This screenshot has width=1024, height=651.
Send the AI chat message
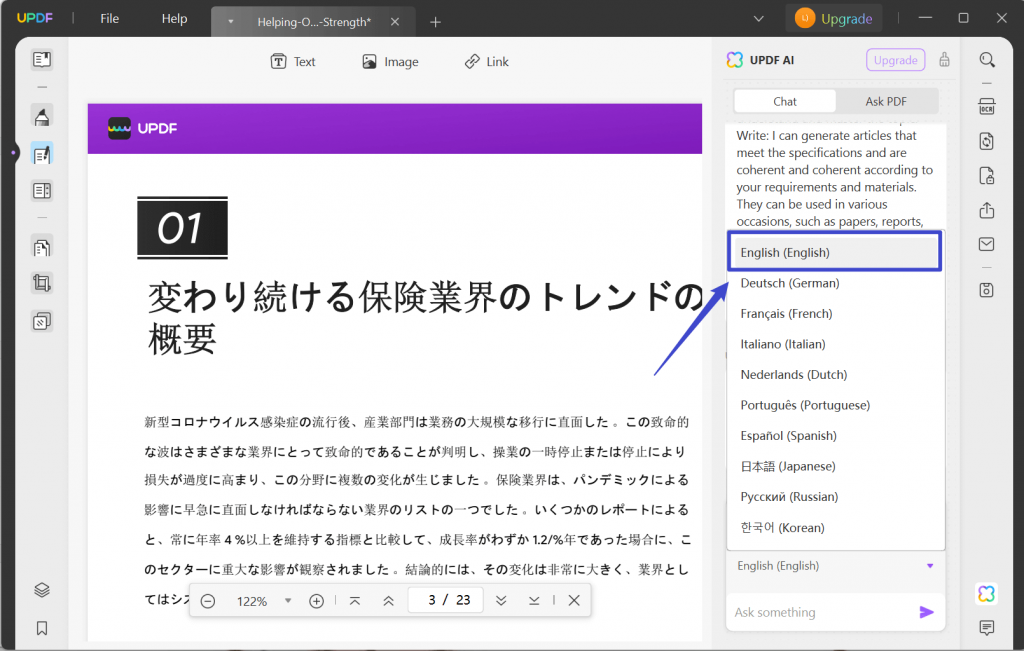[927, 612]
